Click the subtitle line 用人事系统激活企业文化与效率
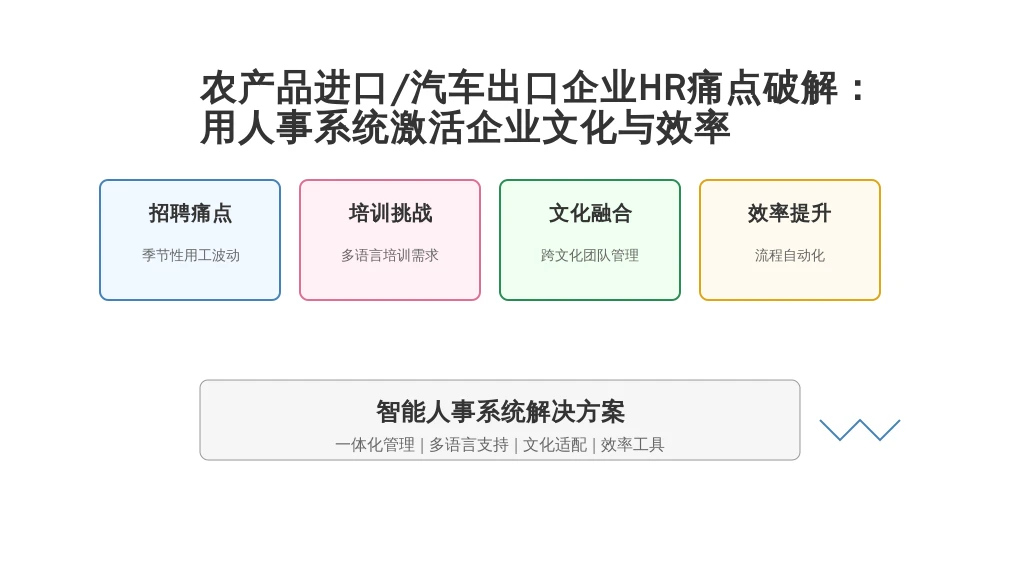 pos(465,128)
